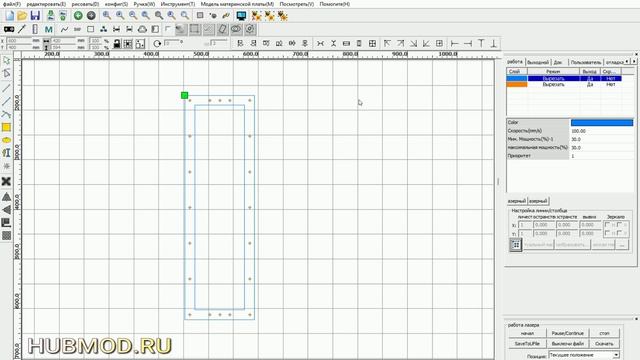Click the Export toolbar icon
This screenshot has width=640, height=360.
pyautogui.click(x=63, y=16)
